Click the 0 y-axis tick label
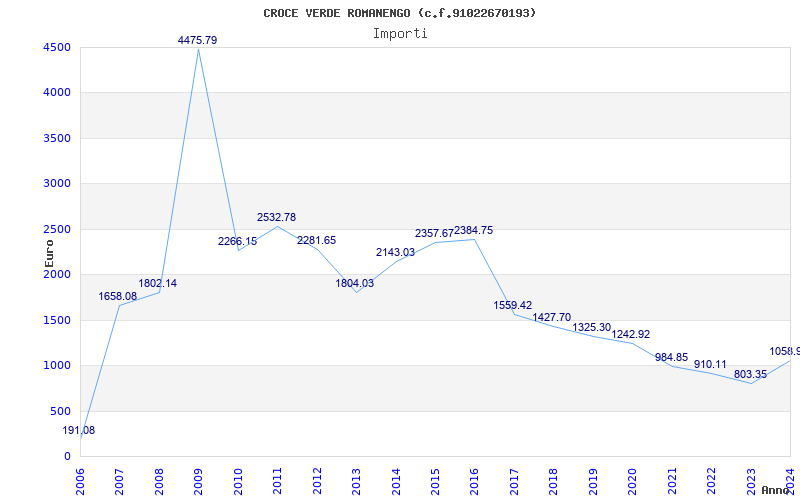800x500 pixels. click(x=67, y=457)
